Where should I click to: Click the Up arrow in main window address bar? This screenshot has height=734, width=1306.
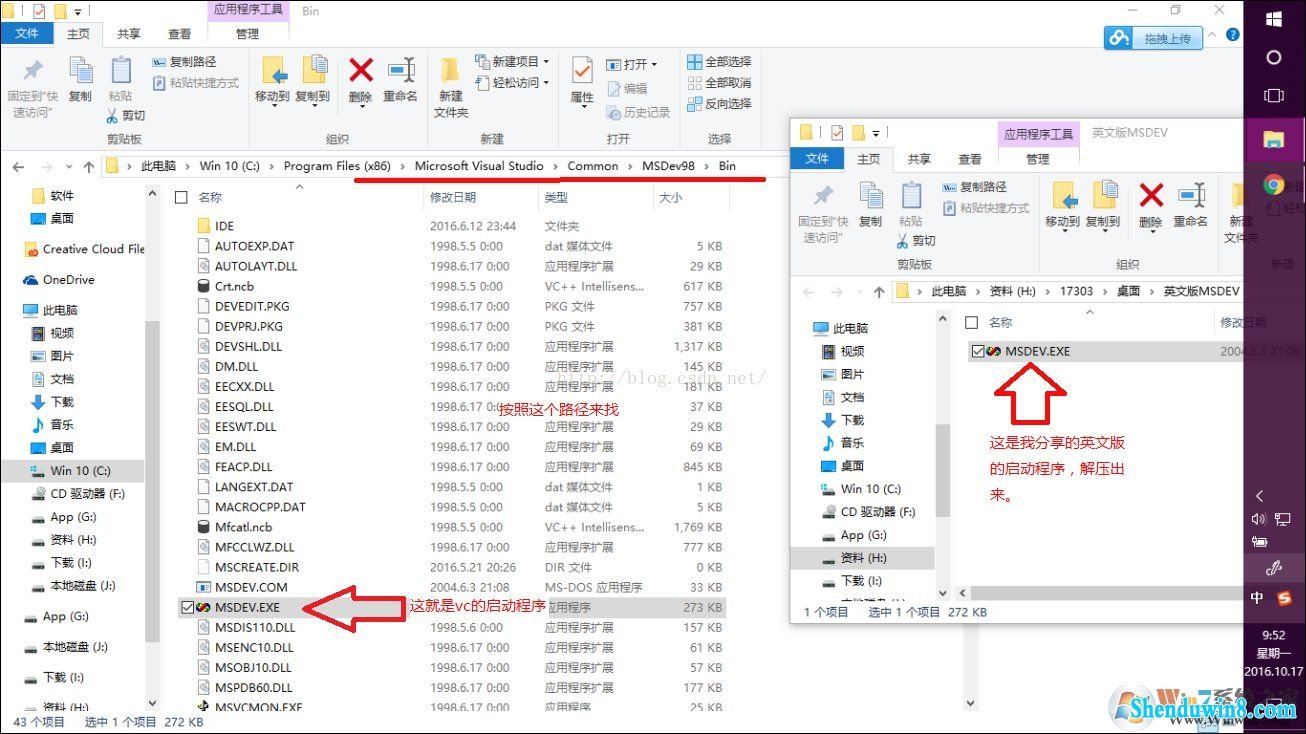tap(88, 167)
